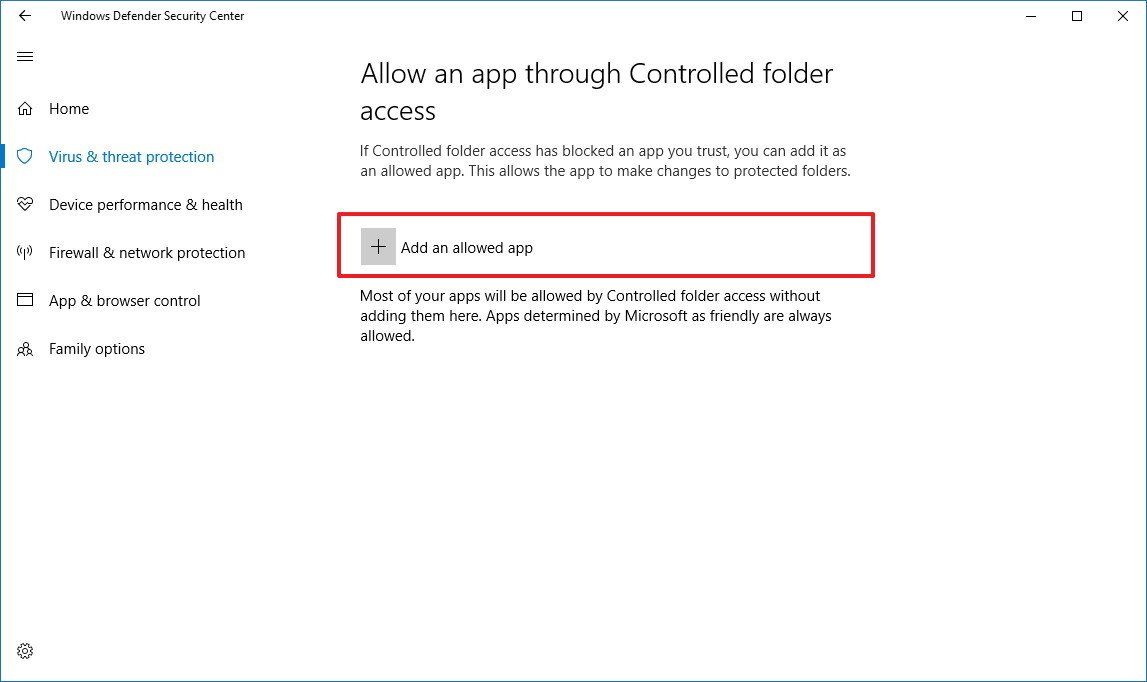
Task: Open Device performance & health label
Action: [x=146, y=205]
